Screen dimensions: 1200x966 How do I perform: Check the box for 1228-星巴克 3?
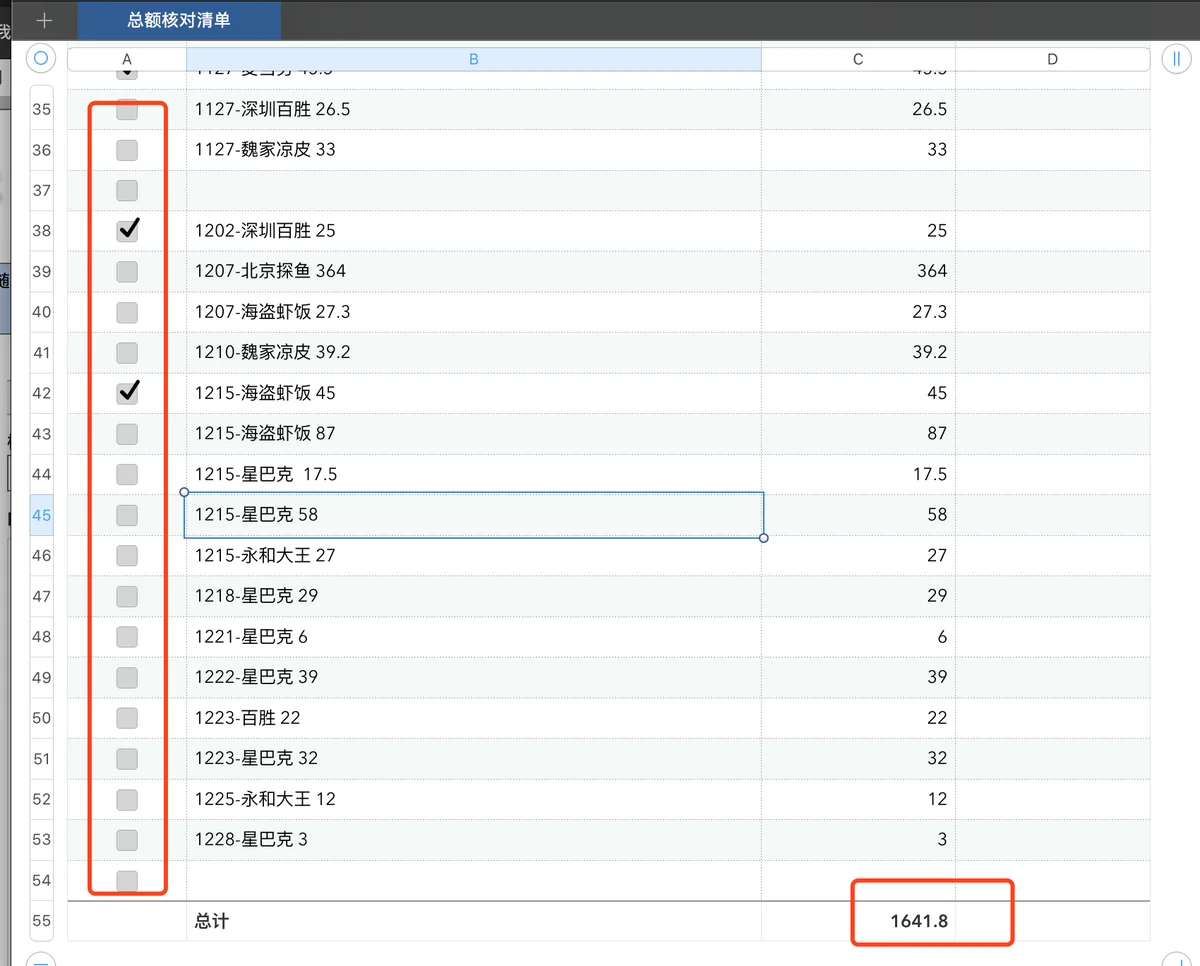coord(127,839)
